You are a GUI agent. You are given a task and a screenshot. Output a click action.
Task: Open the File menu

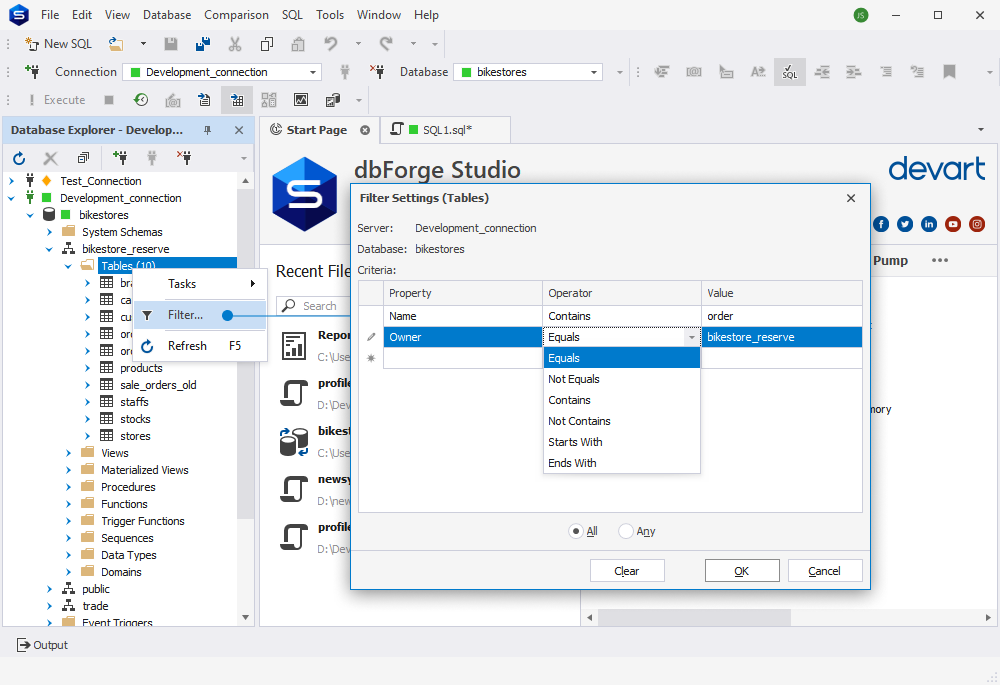click(x=50, y=15)
